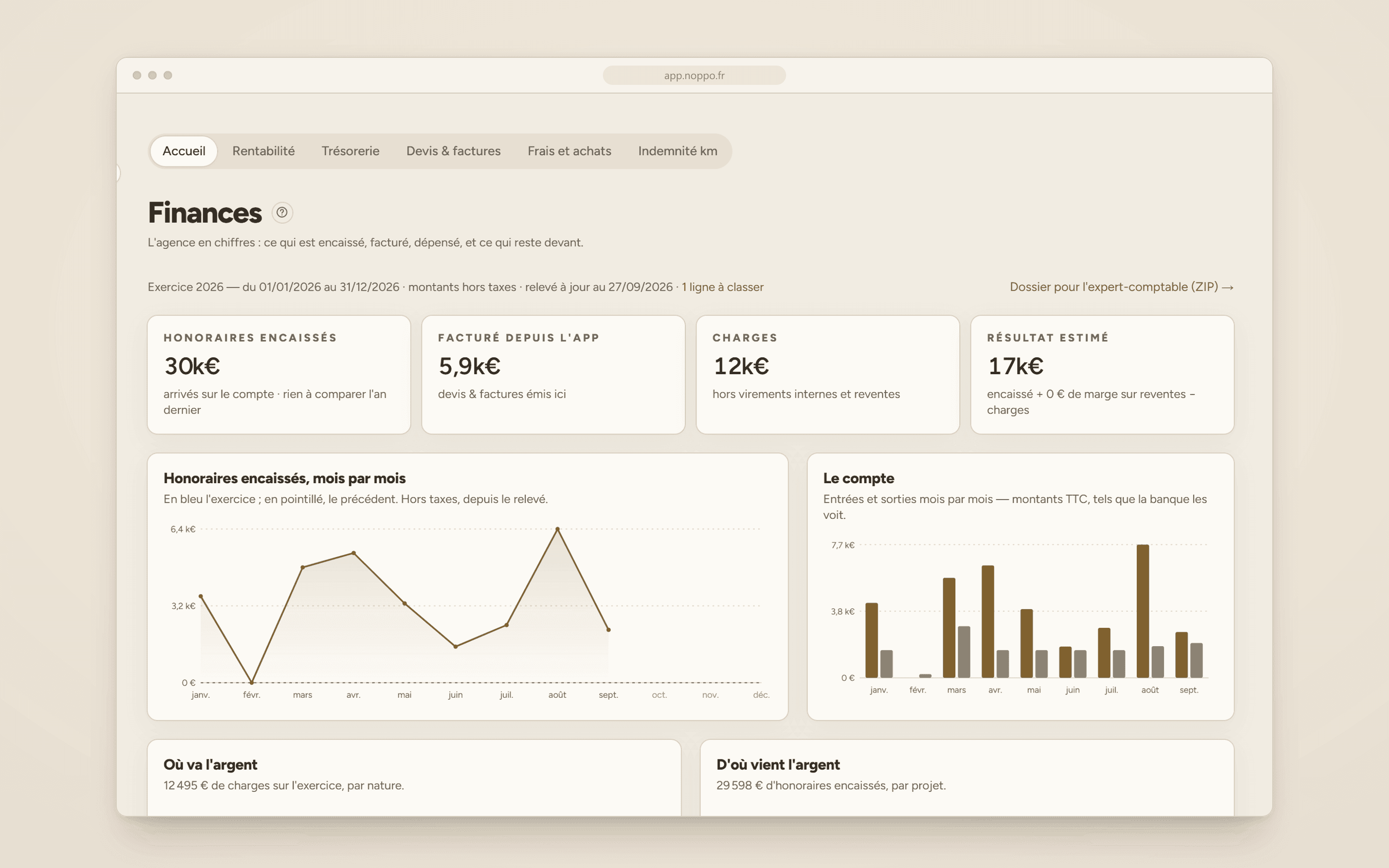Image resolution: width=1389 pixels, height=868 pixels.
Task: Select the sept. data point on line chart
Action: (x=608, y=630)
